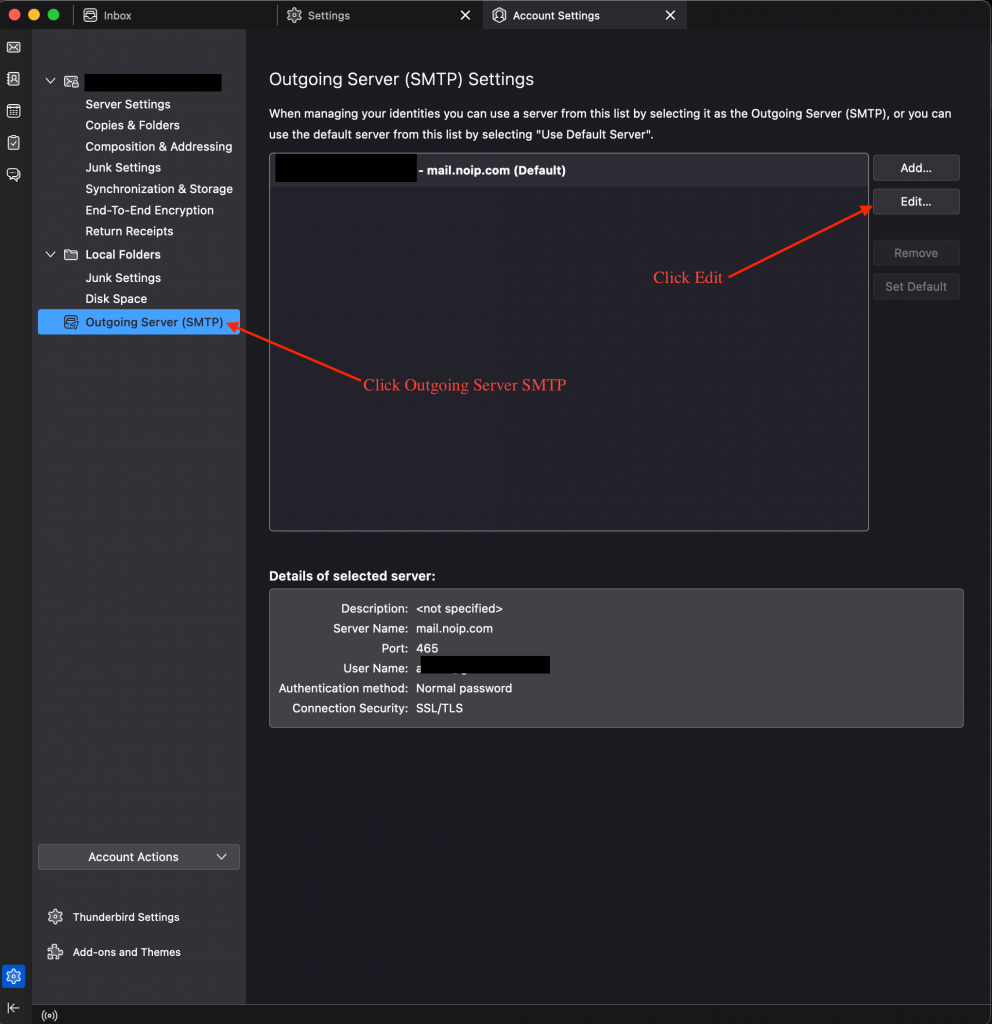Collapse the spaces toolbar arrow icon
Screen dimensions: 992x1024
pyautogui.click(x=13, y=1008)
